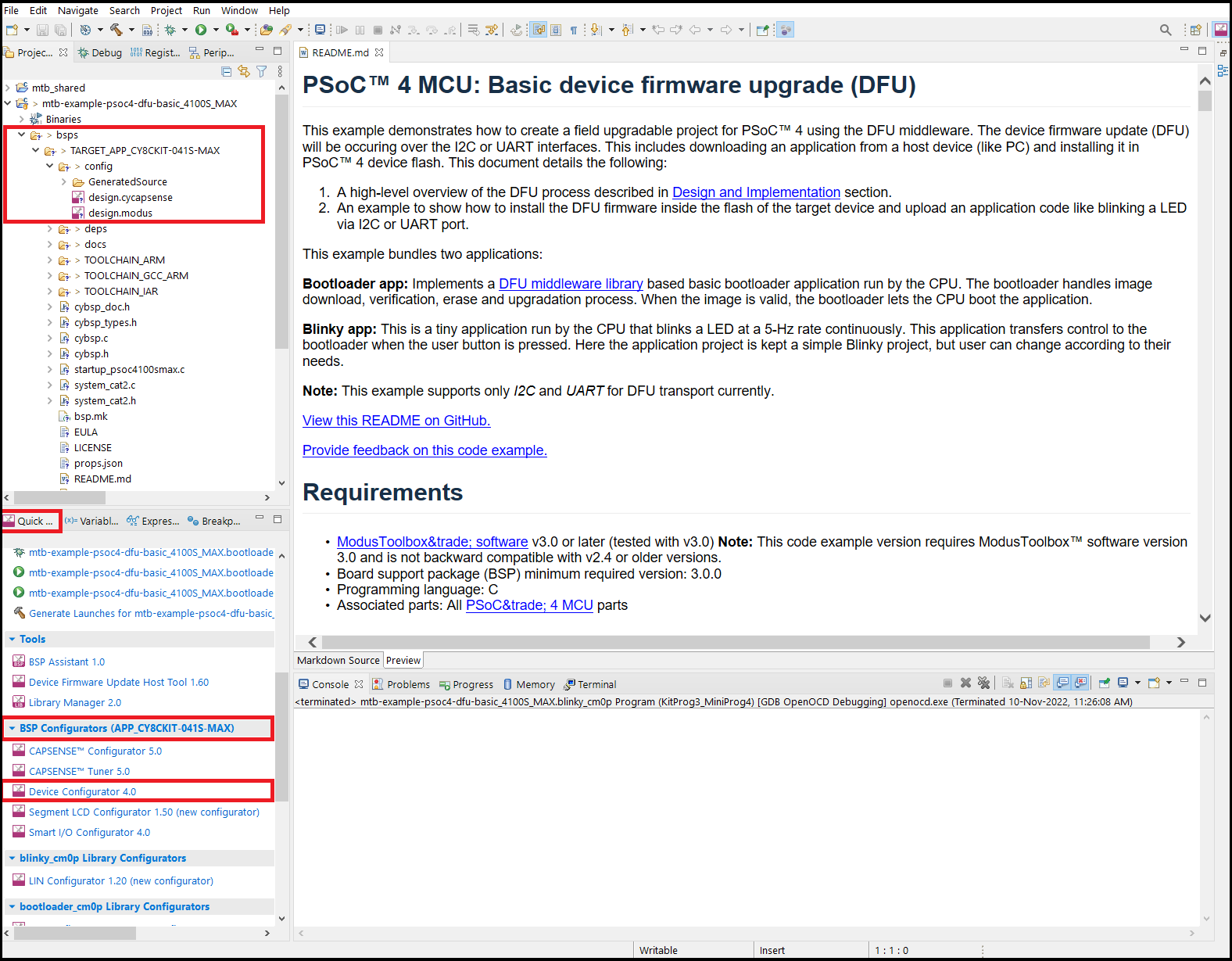The height and width of the screenshot is (961, 1232).
Task: Collapse the bsps folder in tree
Action: click(21, 134)
